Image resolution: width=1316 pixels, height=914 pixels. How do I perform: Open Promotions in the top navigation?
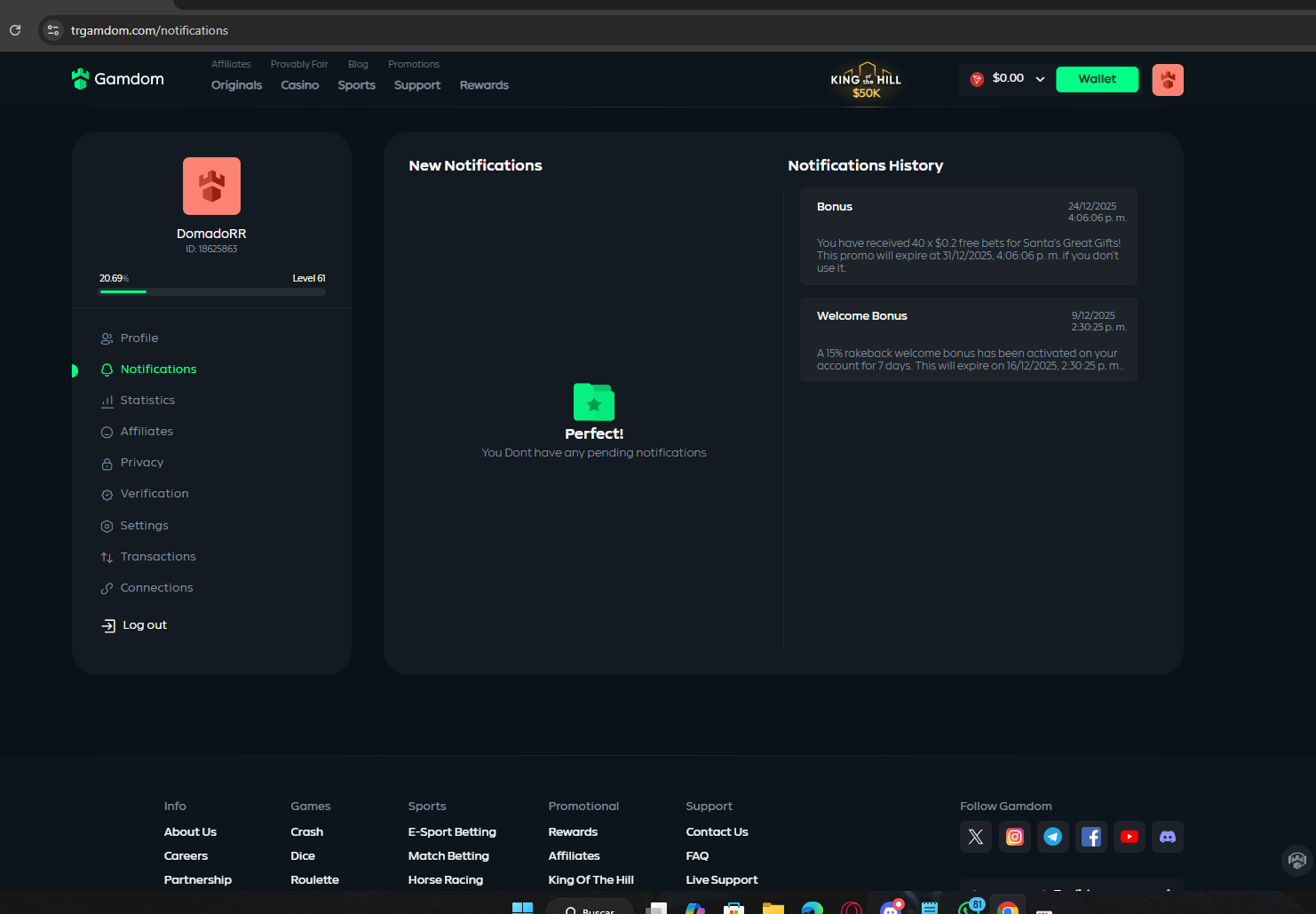coord(414,64)
